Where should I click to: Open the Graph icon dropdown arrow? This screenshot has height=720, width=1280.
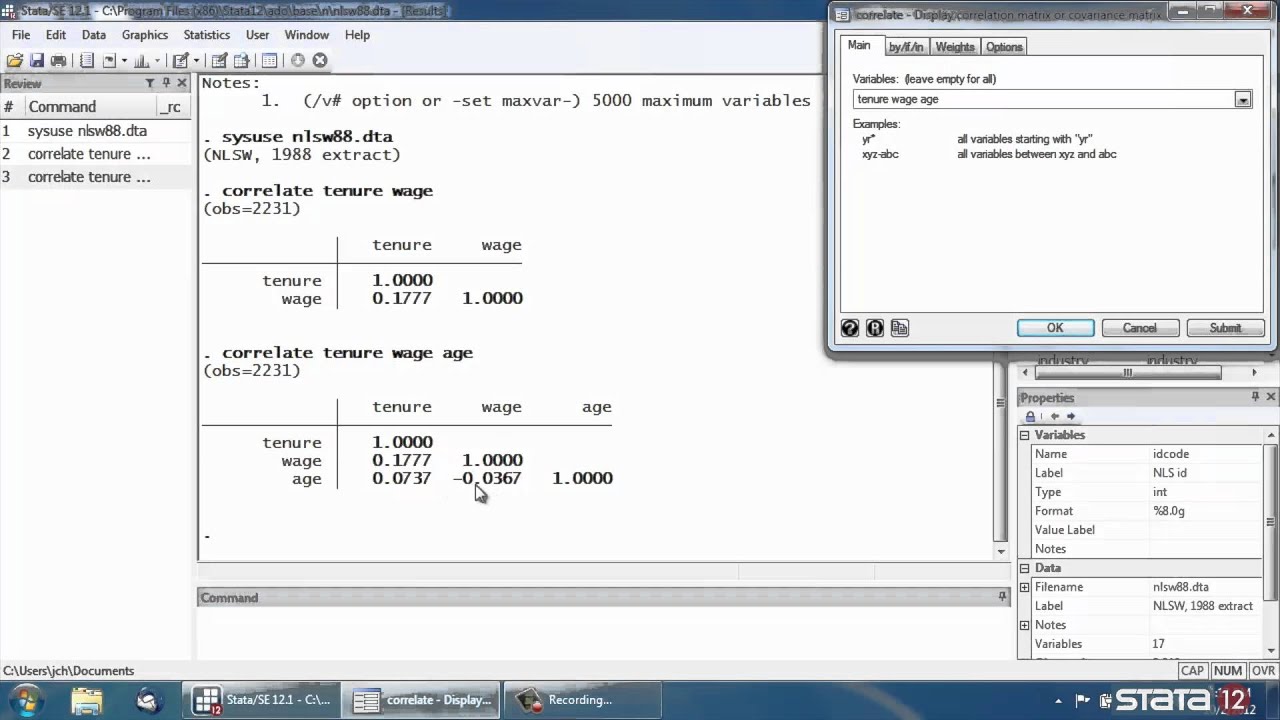click(x=157, y=60)
